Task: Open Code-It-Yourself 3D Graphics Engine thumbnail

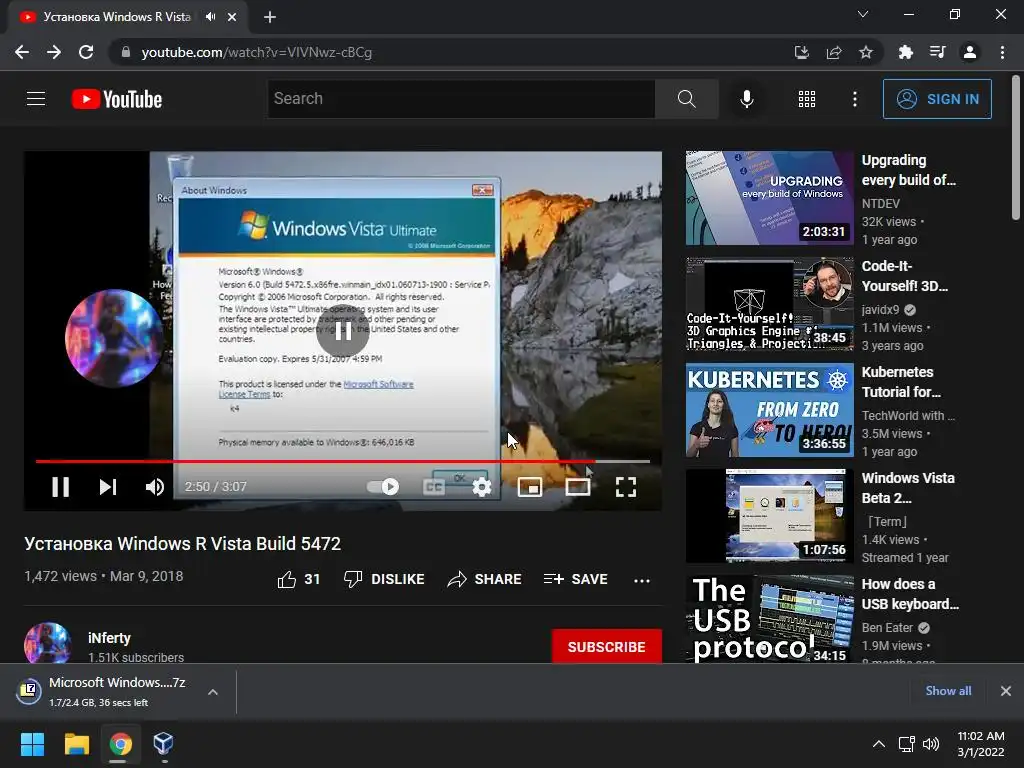Action: 769,304
